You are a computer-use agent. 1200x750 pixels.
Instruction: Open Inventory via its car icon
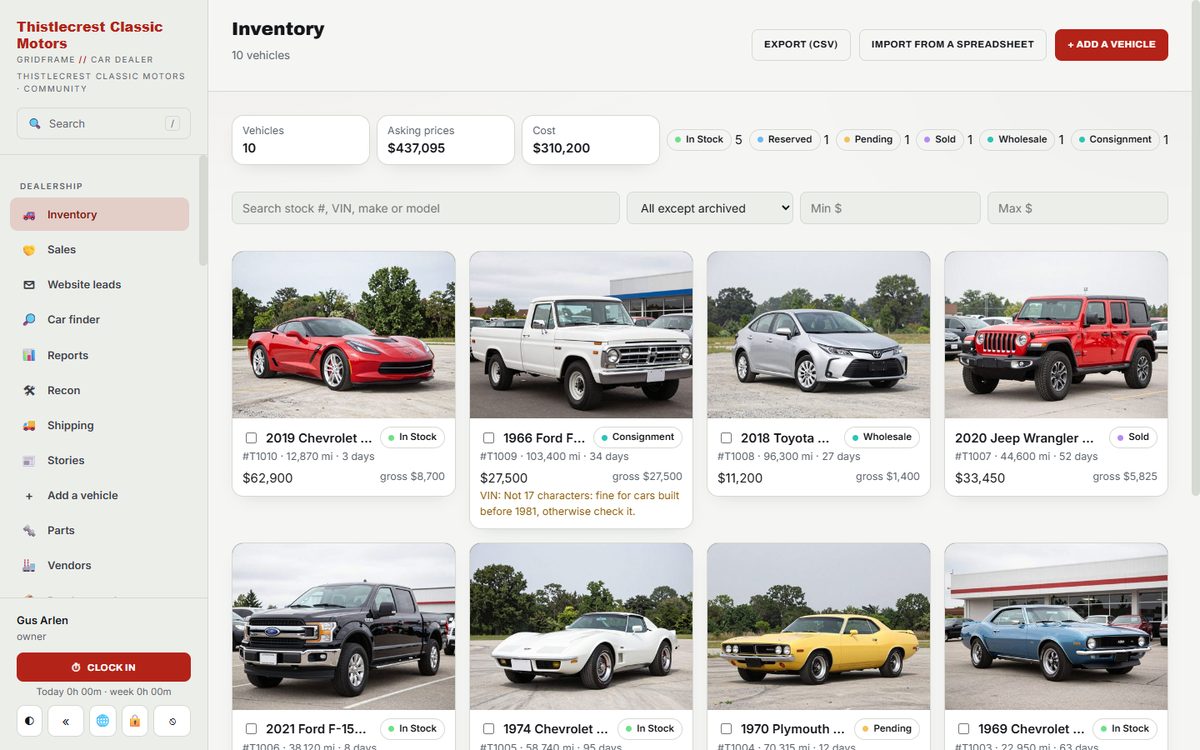click(29, 215)
